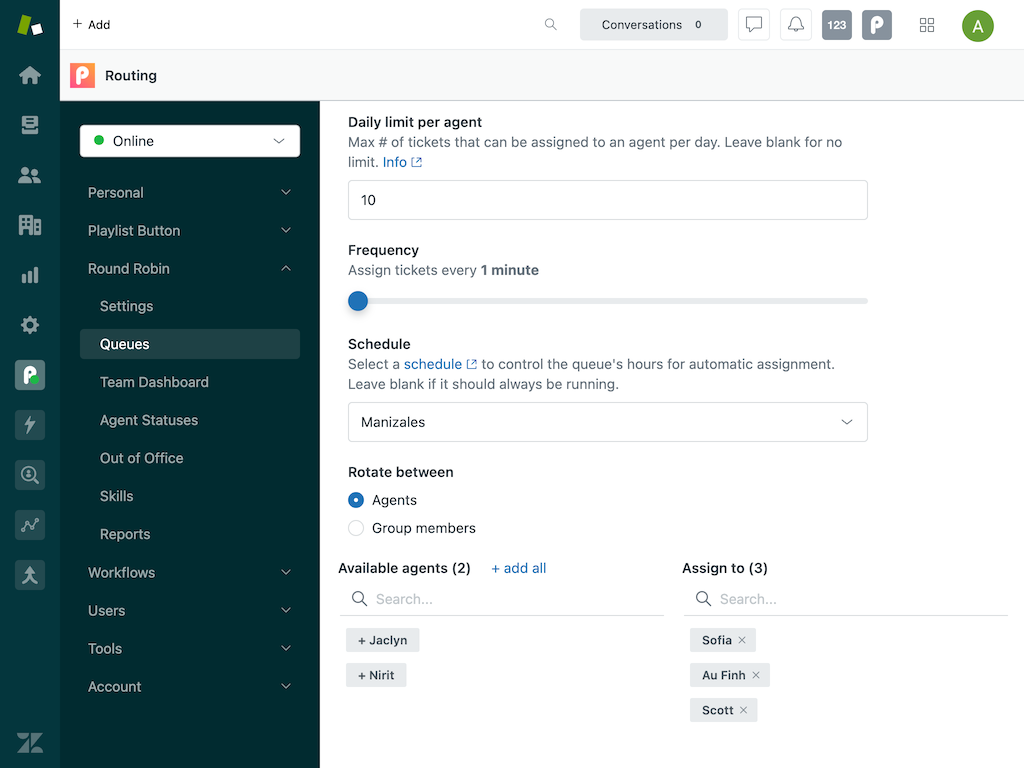
Task: Expand the Workflows section
Action: (189, 572)
